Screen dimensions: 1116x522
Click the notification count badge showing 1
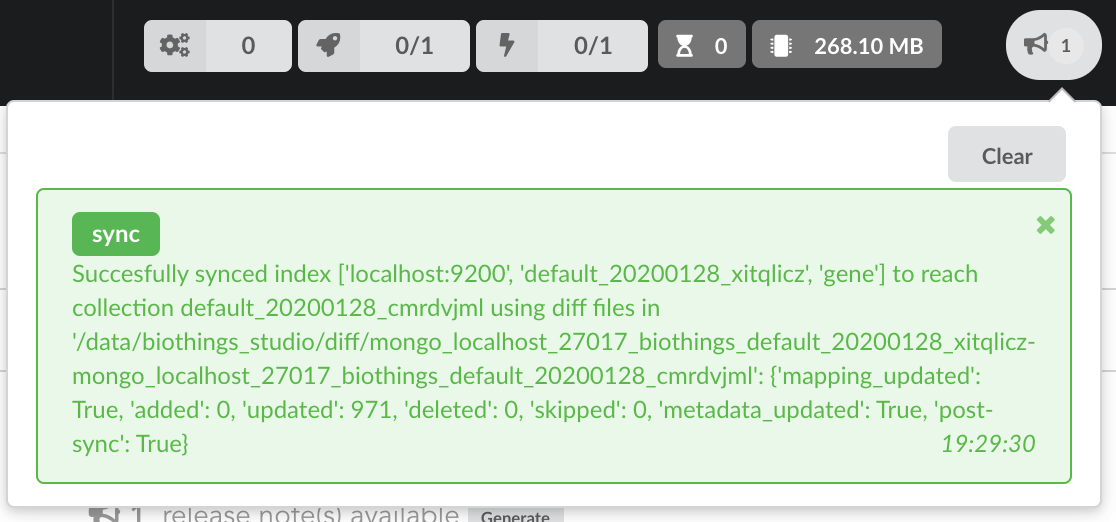coord(1065,46)
